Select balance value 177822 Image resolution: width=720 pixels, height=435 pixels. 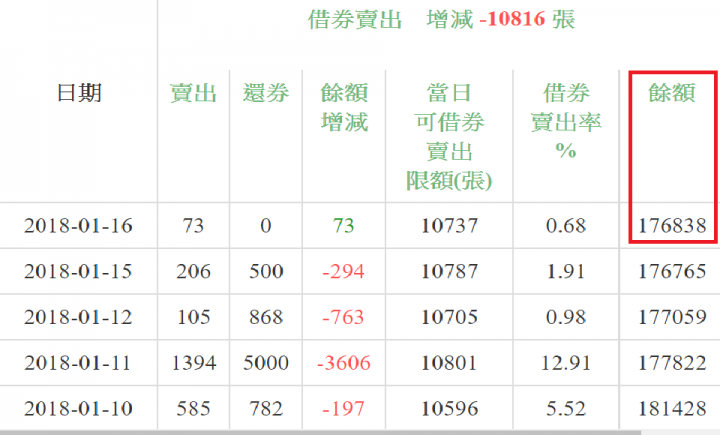tap(672, 363)
